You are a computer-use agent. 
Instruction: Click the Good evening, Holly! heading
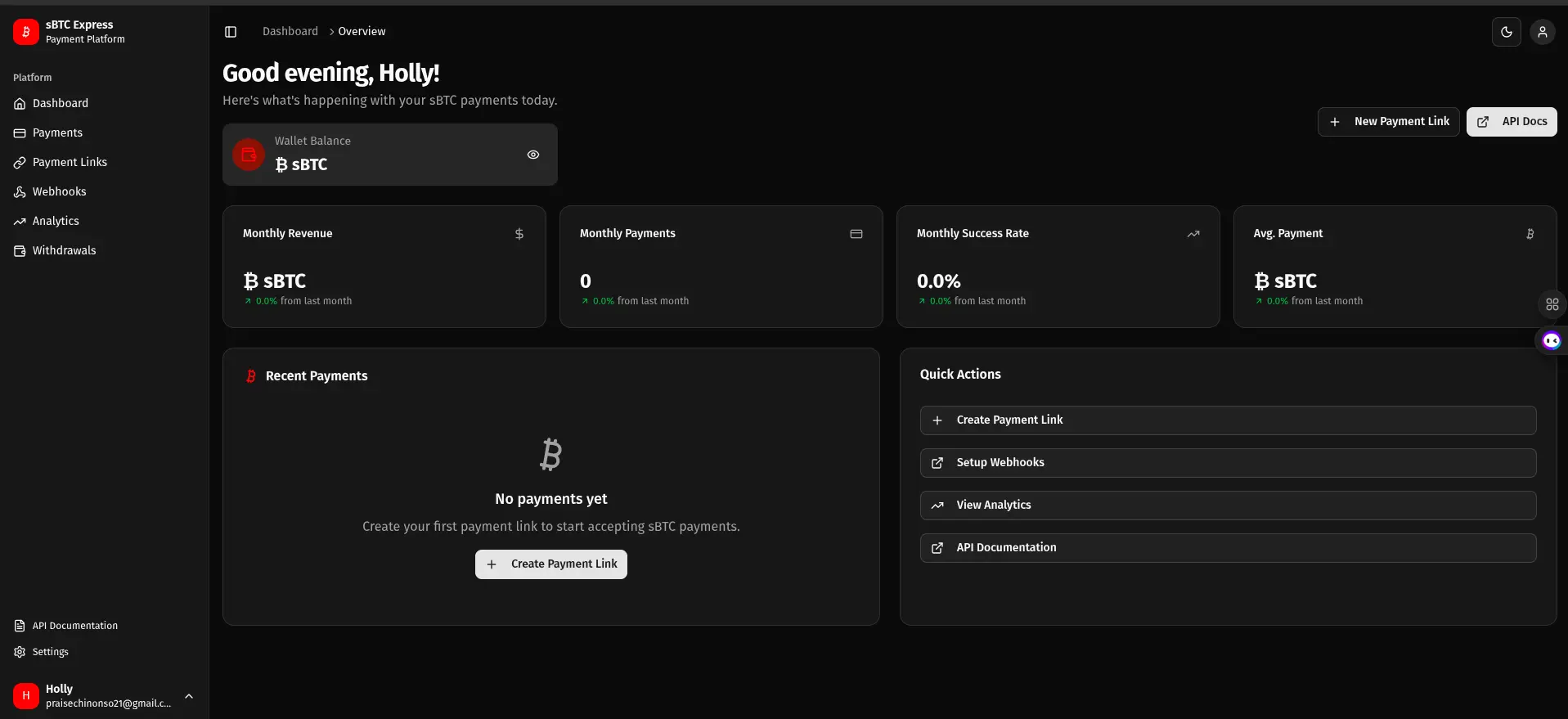[x=331, y=73]
